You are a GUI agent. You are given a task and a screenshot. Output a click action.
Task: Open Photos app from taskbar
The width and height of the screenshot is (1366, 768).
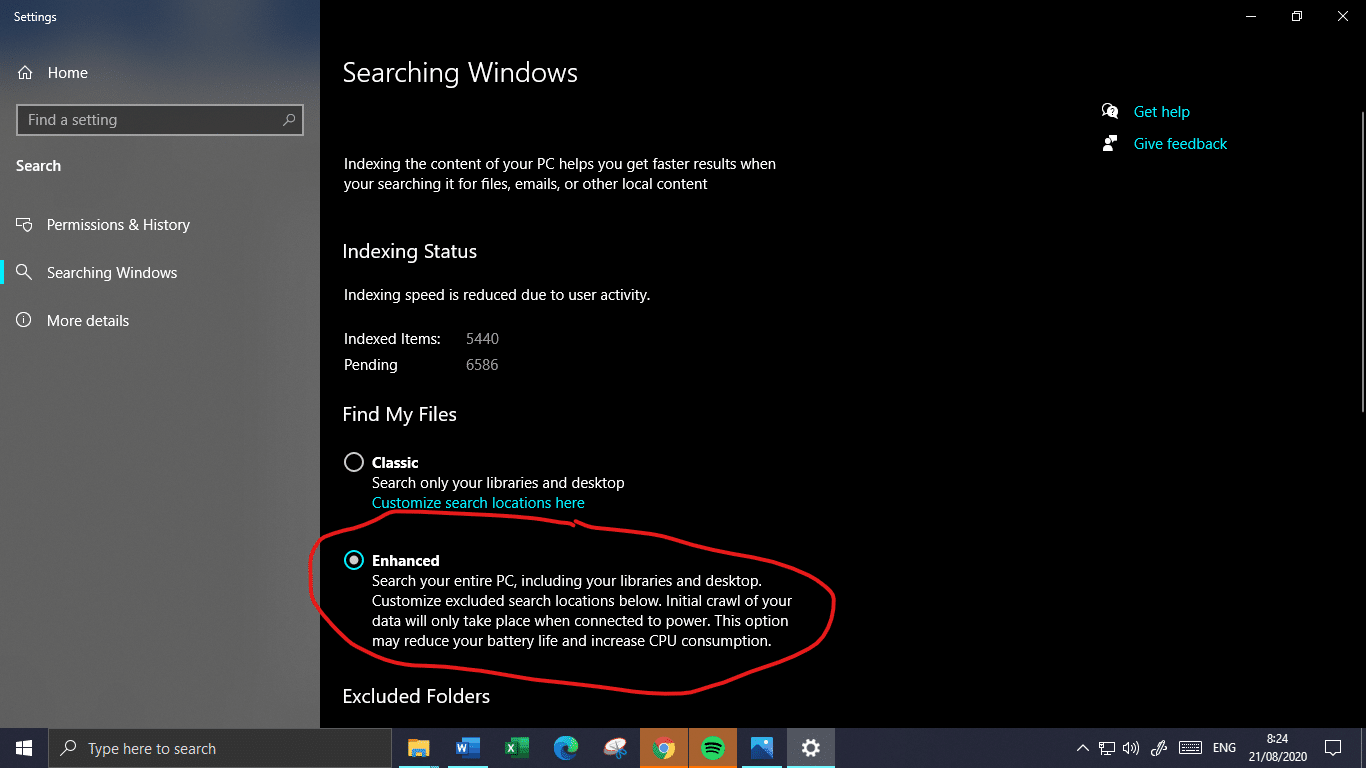(762, 748)
